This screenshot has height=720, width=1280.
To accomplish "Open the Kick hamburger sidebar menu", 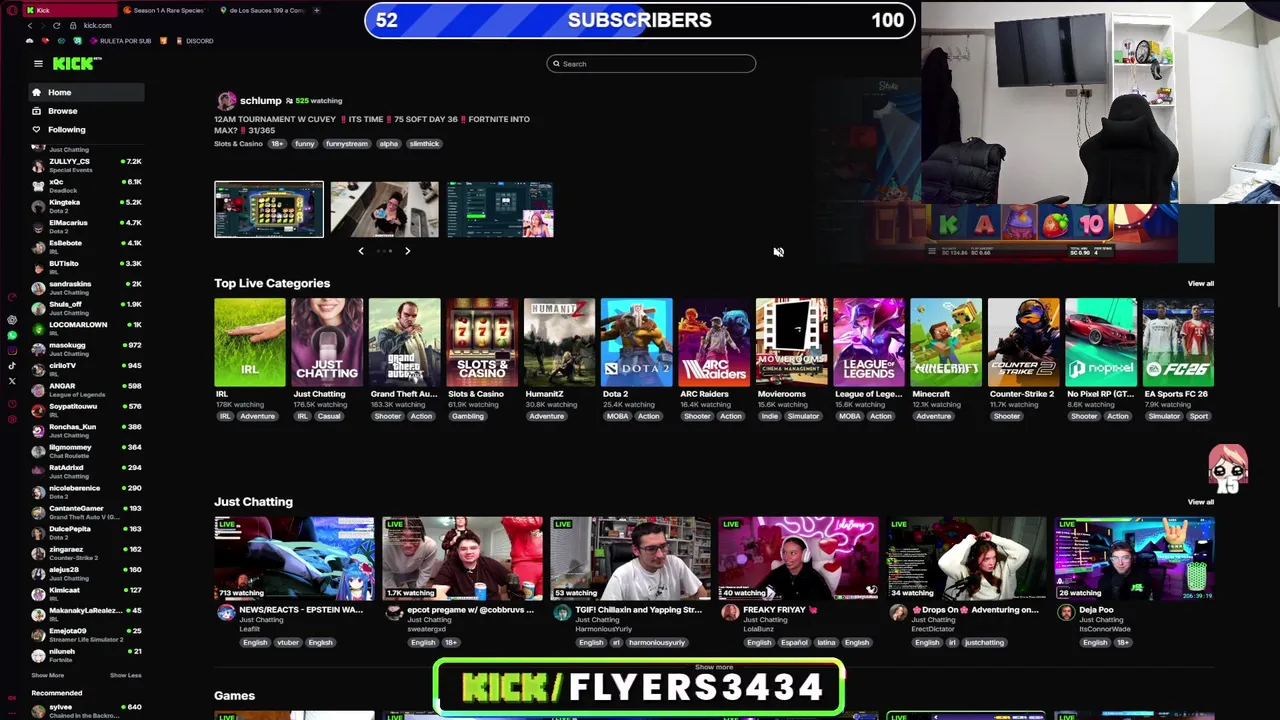I will click(x=38, y=64).
